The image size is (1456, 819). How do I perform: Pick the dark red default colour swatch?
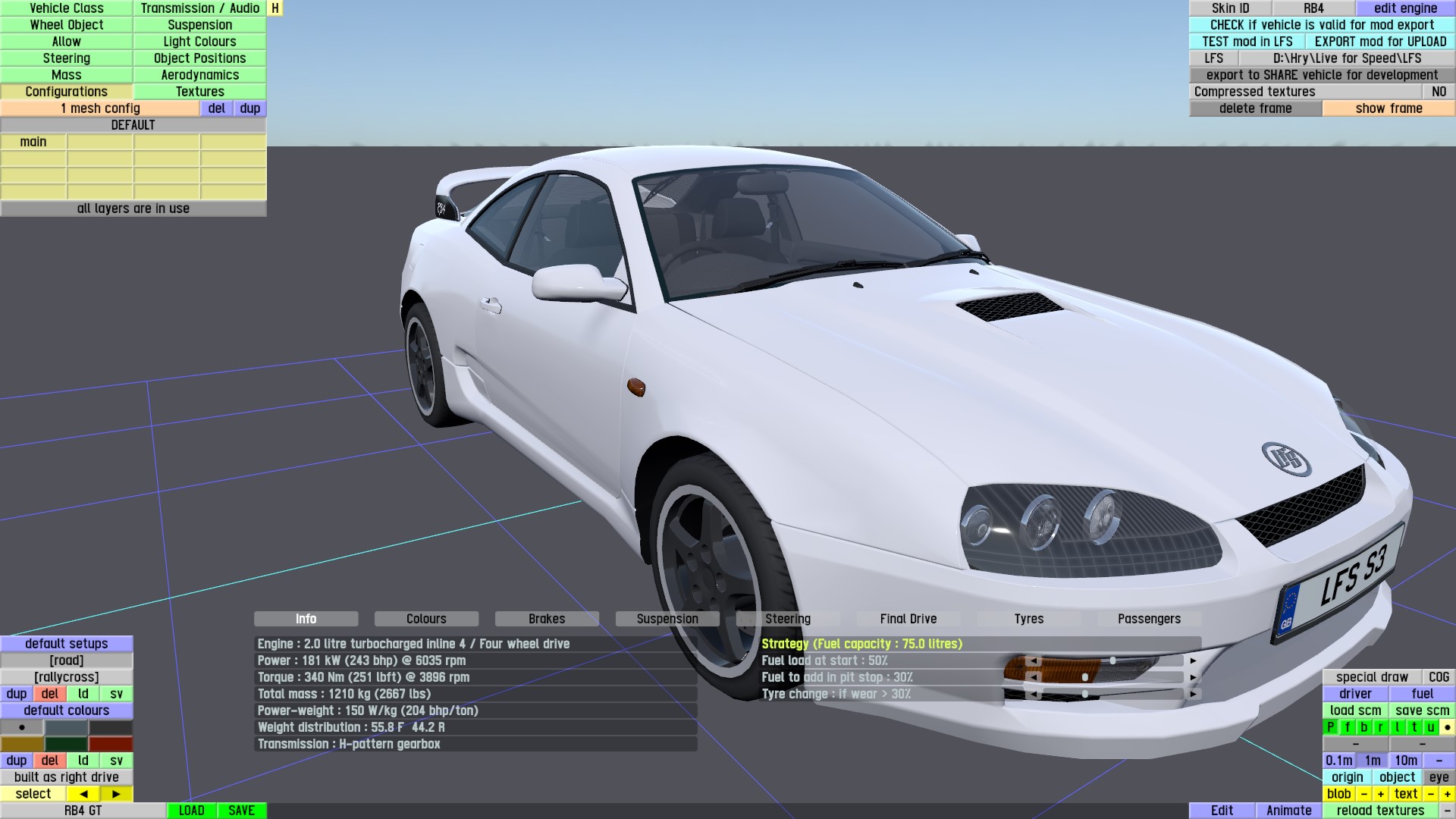coord(111,744)
